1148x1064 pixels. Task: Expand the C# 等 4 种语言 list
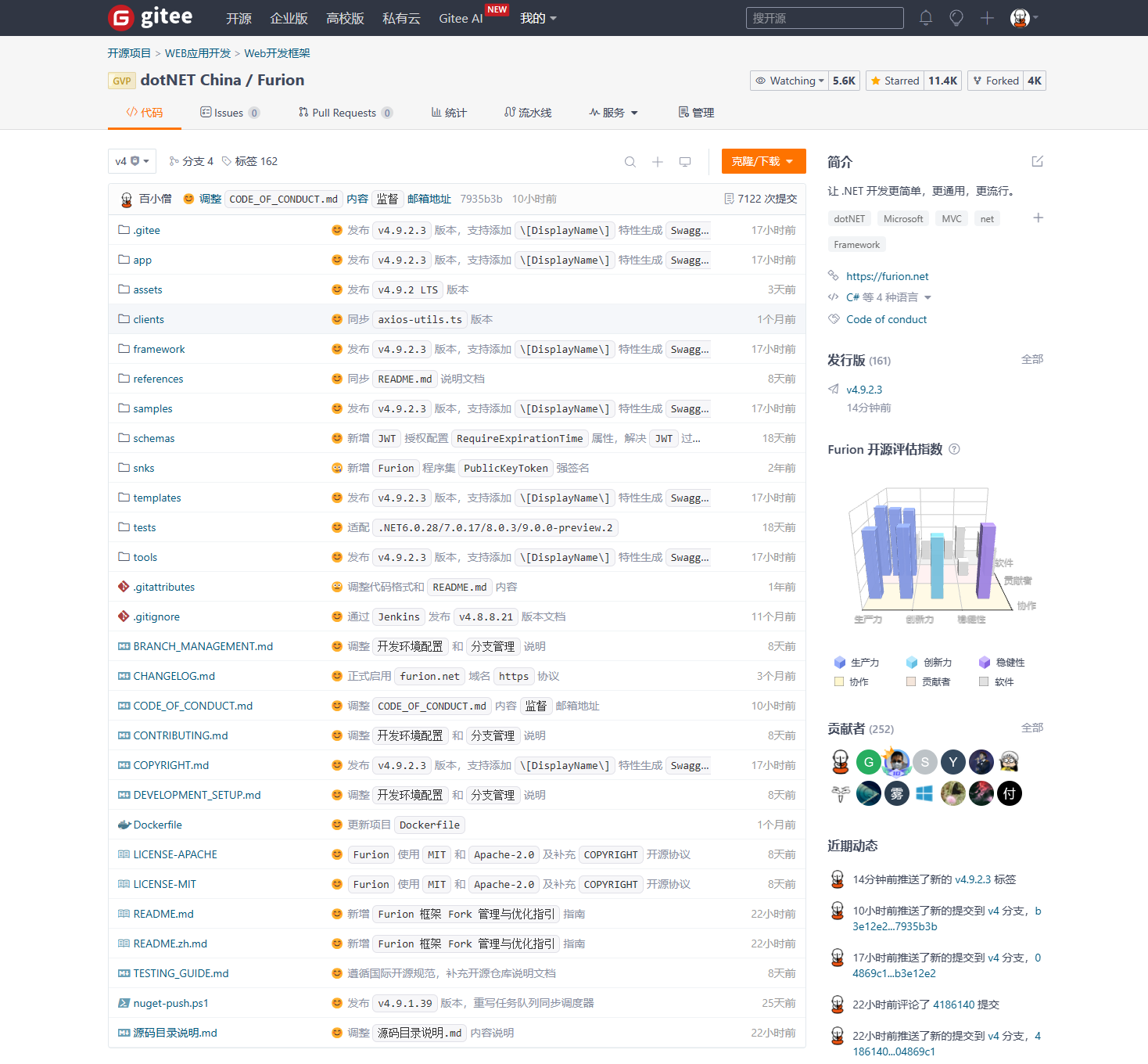[x=889, y=297]
